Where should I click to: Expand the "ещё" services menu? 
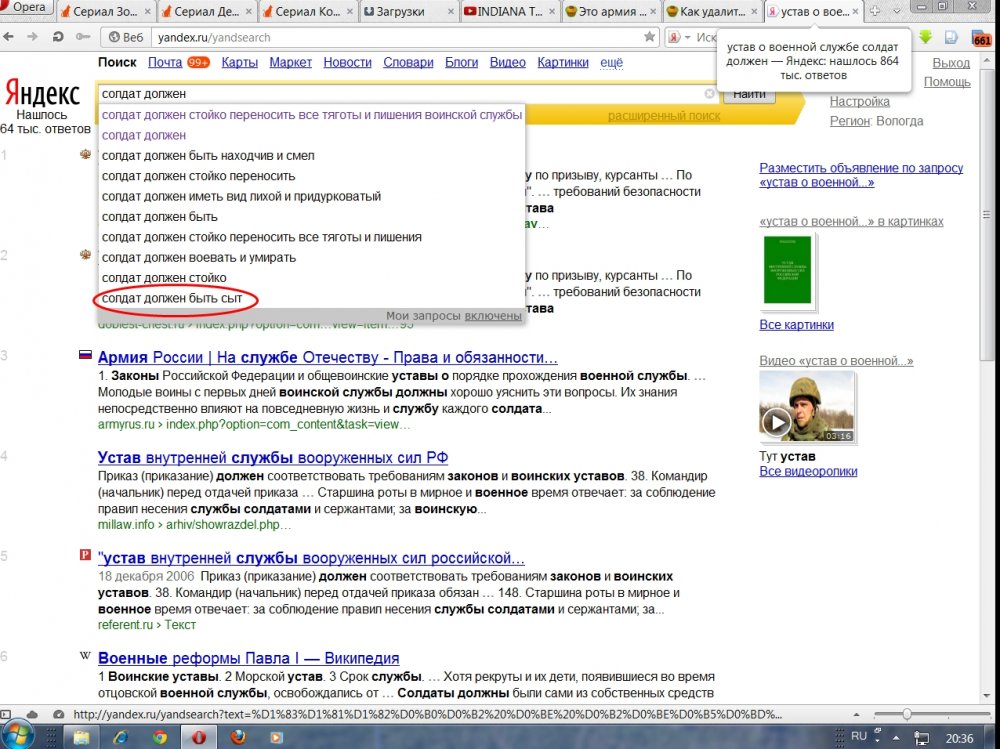(611, 62)
